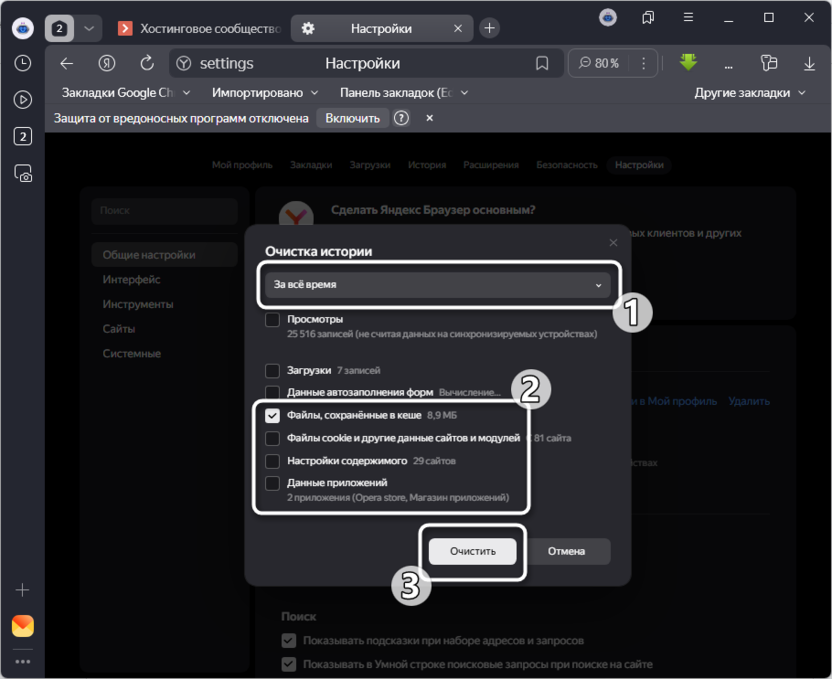Check the Просмотры checkbox
Image resolution: width=832 pixels, height=679 pixels.
pos(272,319)
